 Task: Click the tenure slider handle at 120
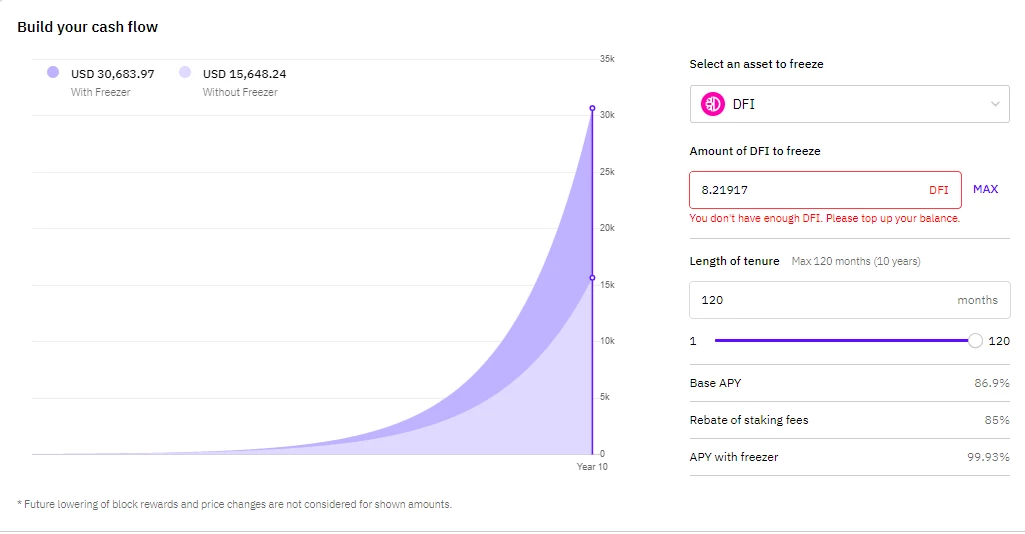pyautogui.click(x=975, y=341)
